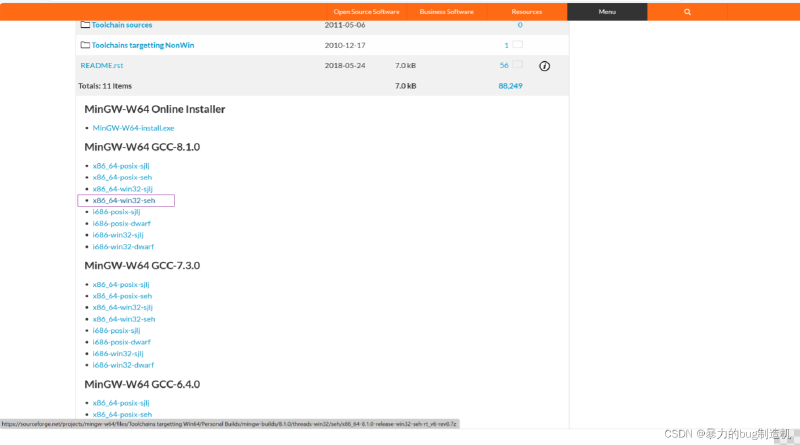
Task: Open the Open Source Software menu
Action: [366, 12]
